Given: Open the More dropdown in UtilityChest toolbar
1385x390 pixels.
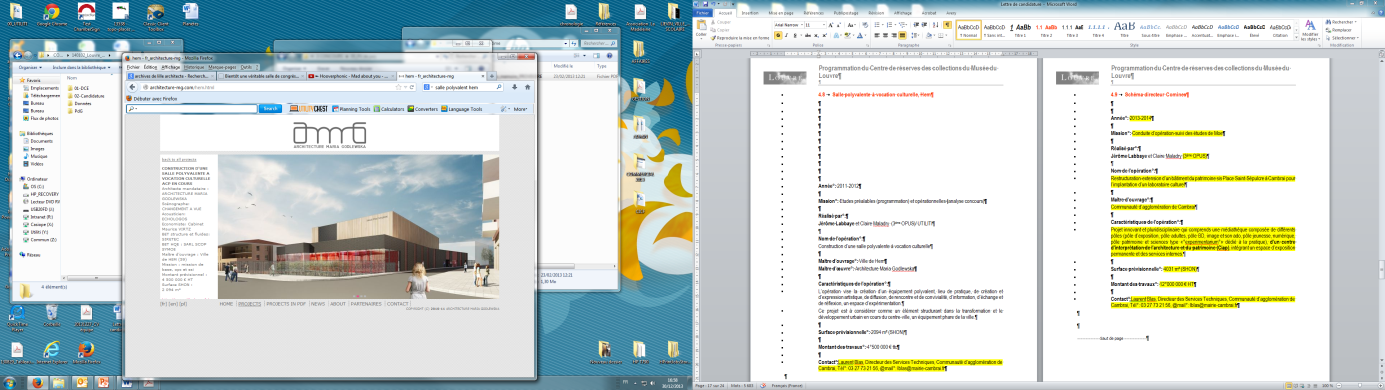Looking at the screenshot, I should tap(520, 109).
